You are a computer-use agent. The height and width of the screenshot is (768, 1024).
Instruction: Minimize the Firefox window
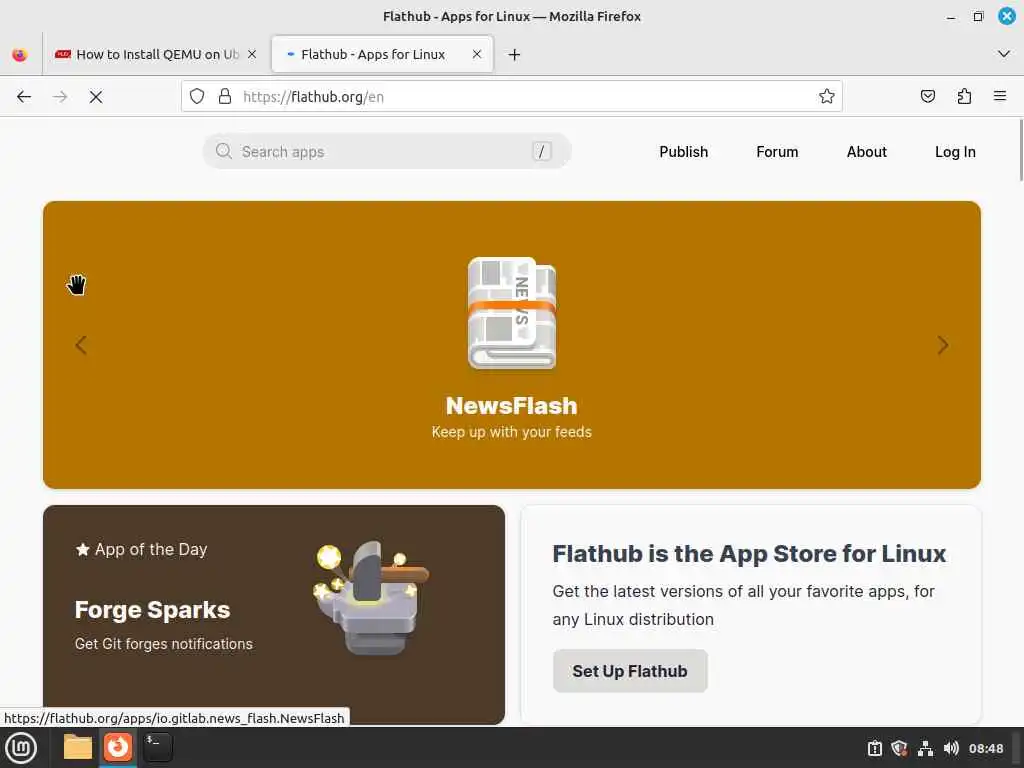951,17
